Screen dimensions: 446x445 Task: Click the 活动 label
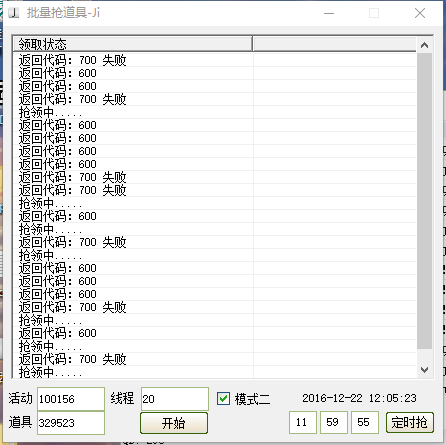click(21, 398)
